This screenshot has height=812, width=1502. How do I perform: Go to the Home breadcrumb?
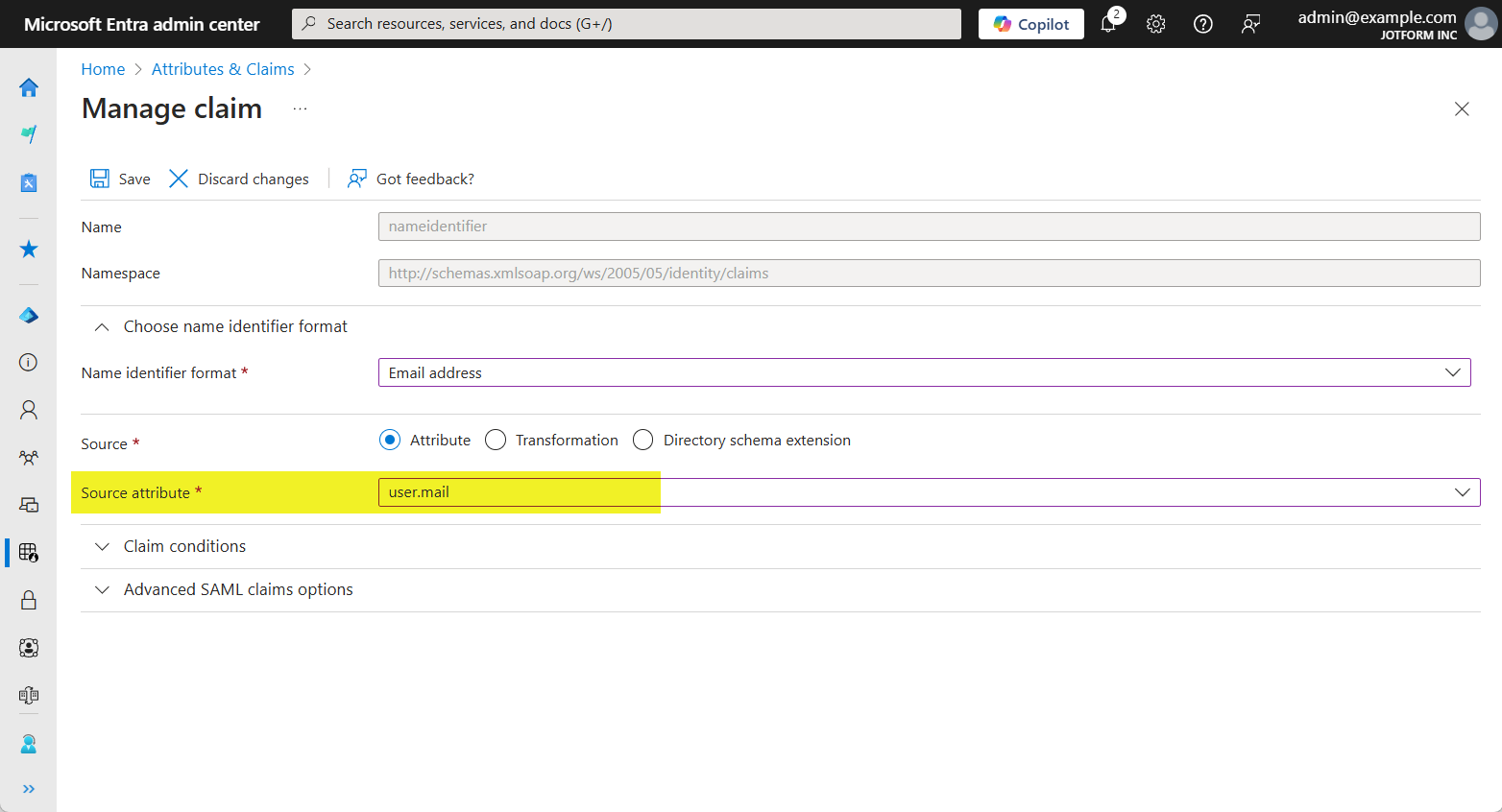point(103,69)
